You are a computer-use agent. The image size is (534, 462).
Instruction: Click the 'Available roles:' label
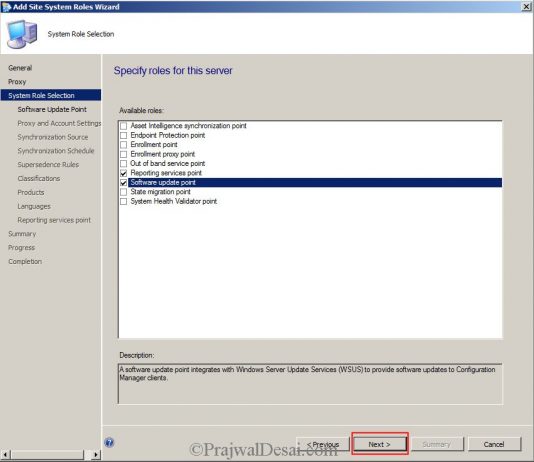[141, 110]
